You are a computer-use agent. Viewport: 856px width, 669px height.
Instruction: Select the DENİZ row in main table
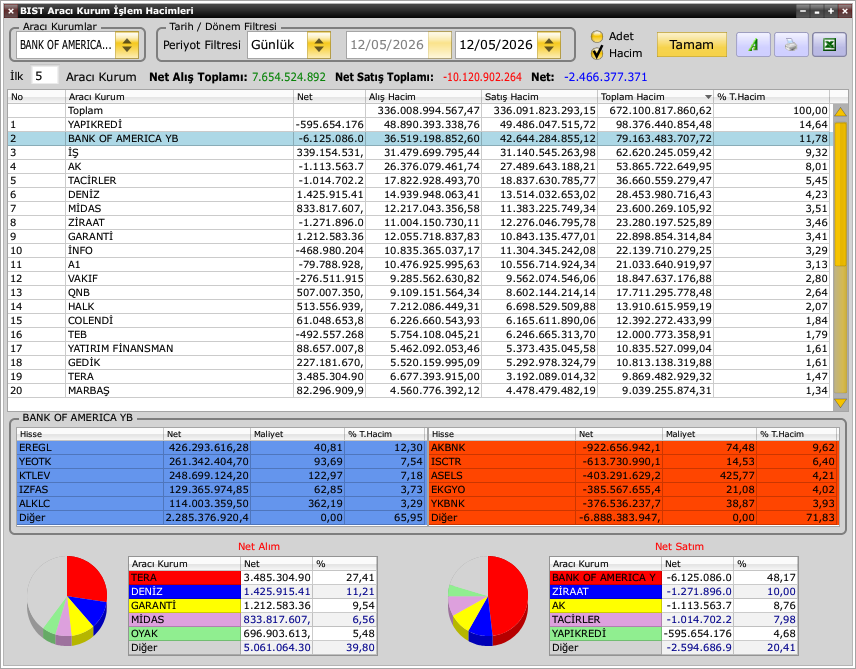pyautogui.click(x=419, y=194)
